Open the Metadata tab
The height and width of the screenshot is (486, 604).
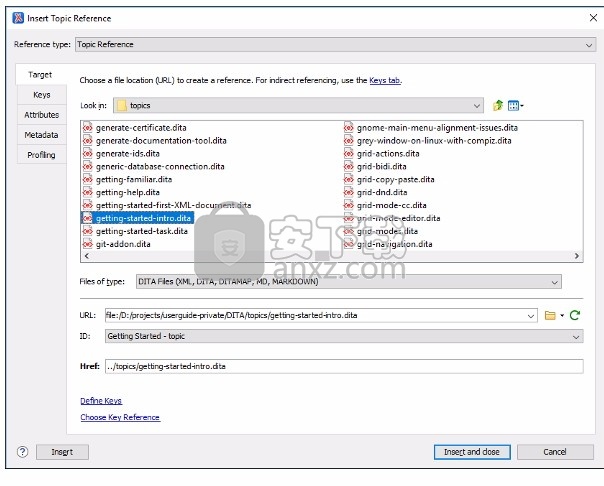point(42,135)
